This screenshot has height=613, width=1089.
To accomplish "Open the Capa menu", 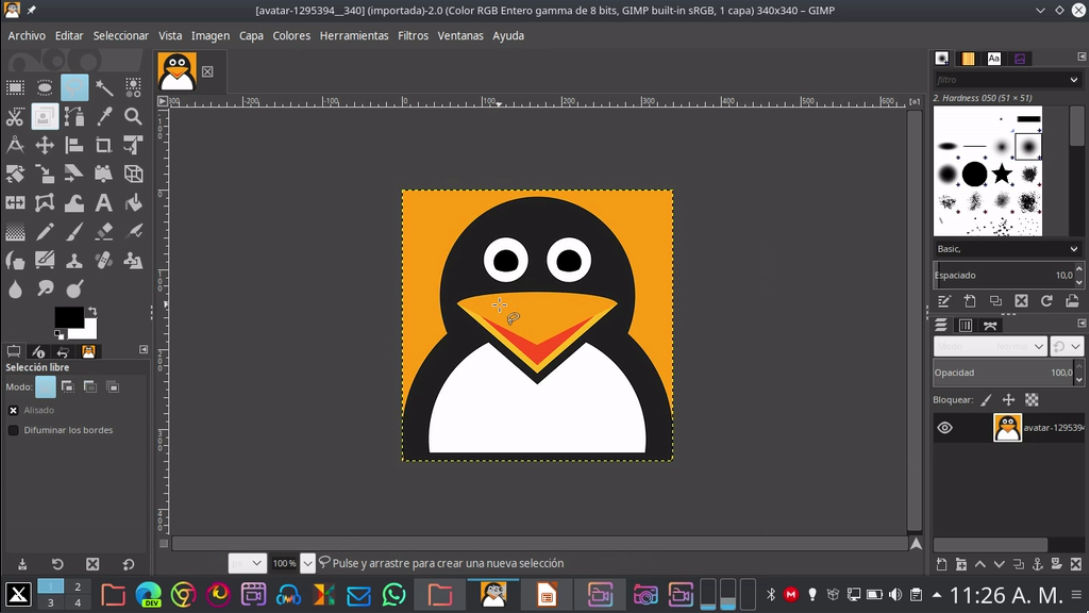I will coord(251,35).
